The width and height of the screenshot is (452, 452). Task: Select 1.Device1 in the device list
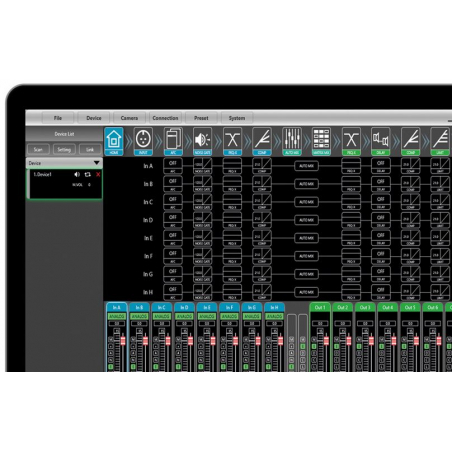tap(64, 184)
